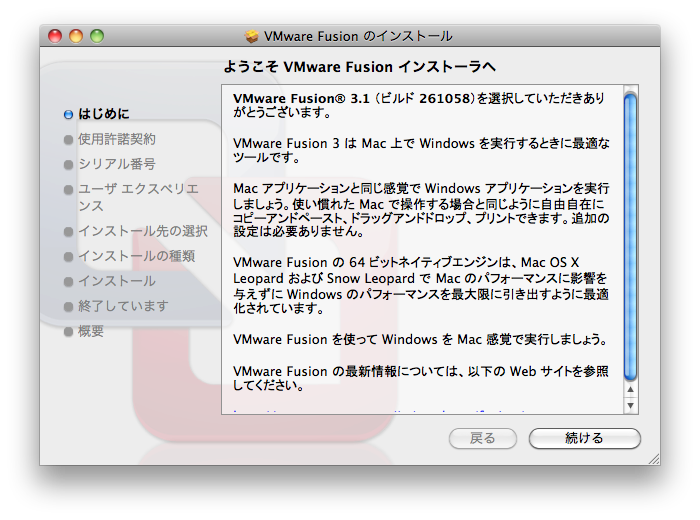This screenshot has width=700, height=520.
Task: Click the package icon in title bar
Action: (252, 36)
